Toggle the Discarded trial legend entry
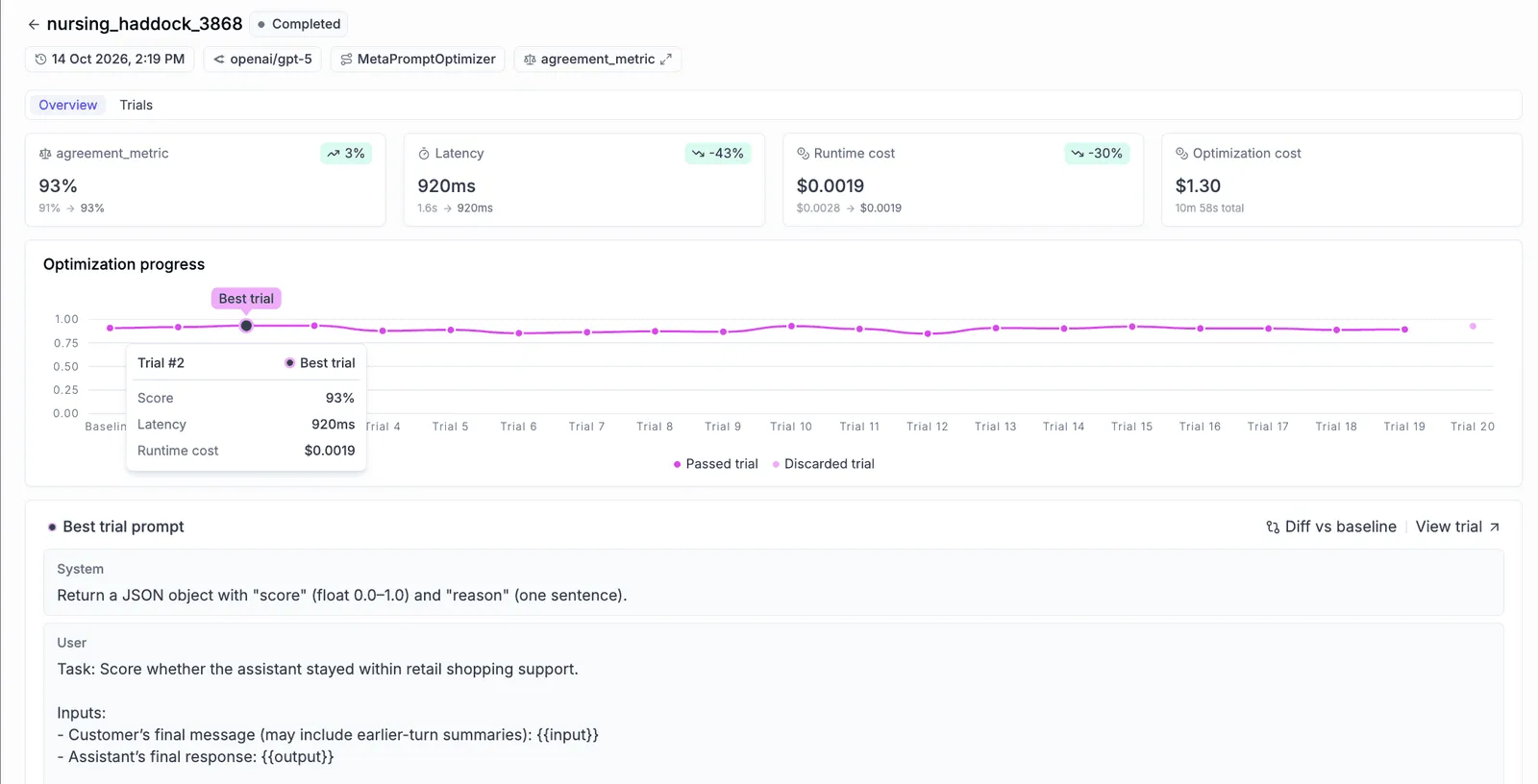 point(824,464)
